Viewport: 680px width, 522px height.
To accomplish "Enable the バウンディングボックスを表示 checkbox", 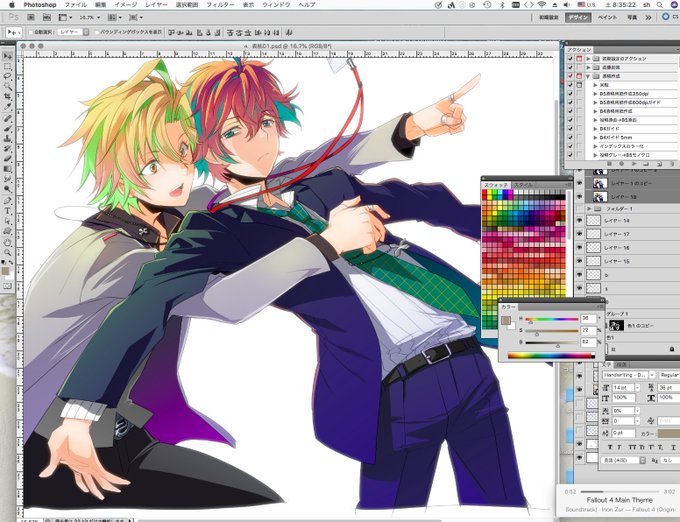I will 97,32.
